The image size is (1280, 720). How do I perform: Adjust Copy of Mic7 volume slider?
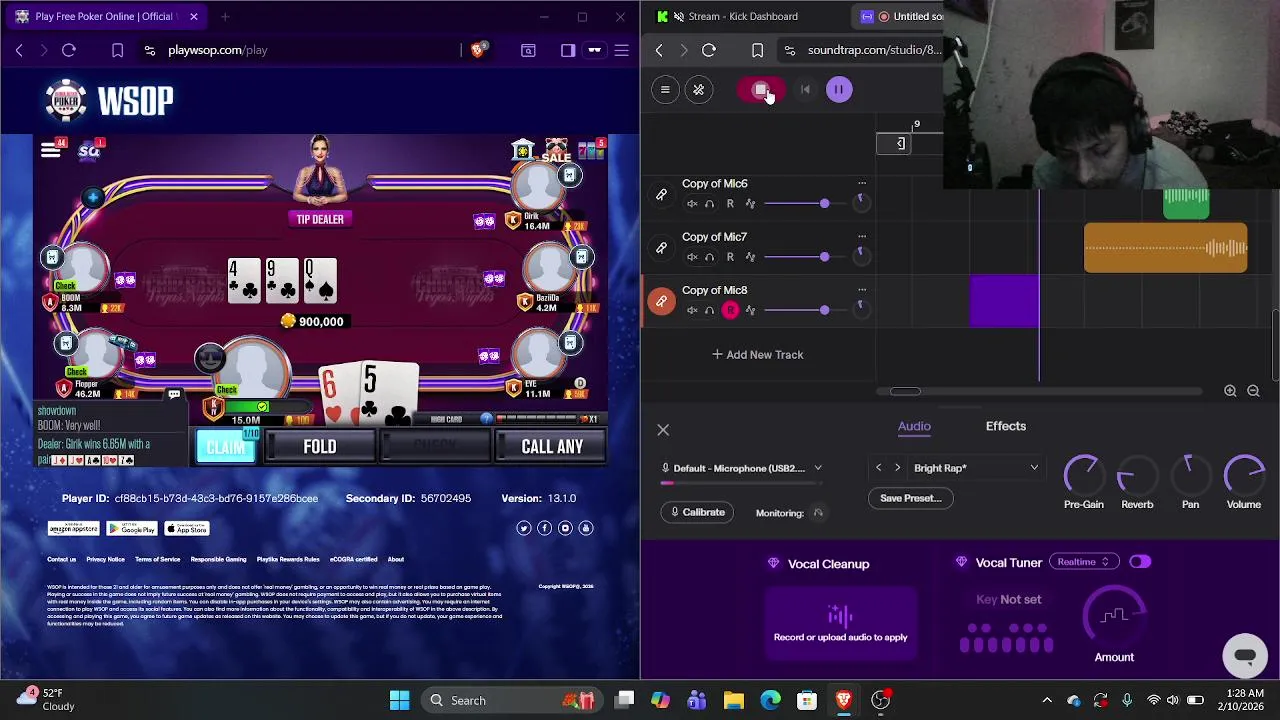coord(824,257)
